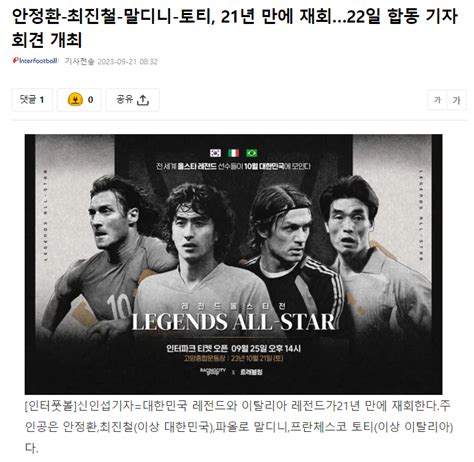Click the 공유 share upload arrow icon
This screenshot has height=462, width=474.
pos(143,100)
